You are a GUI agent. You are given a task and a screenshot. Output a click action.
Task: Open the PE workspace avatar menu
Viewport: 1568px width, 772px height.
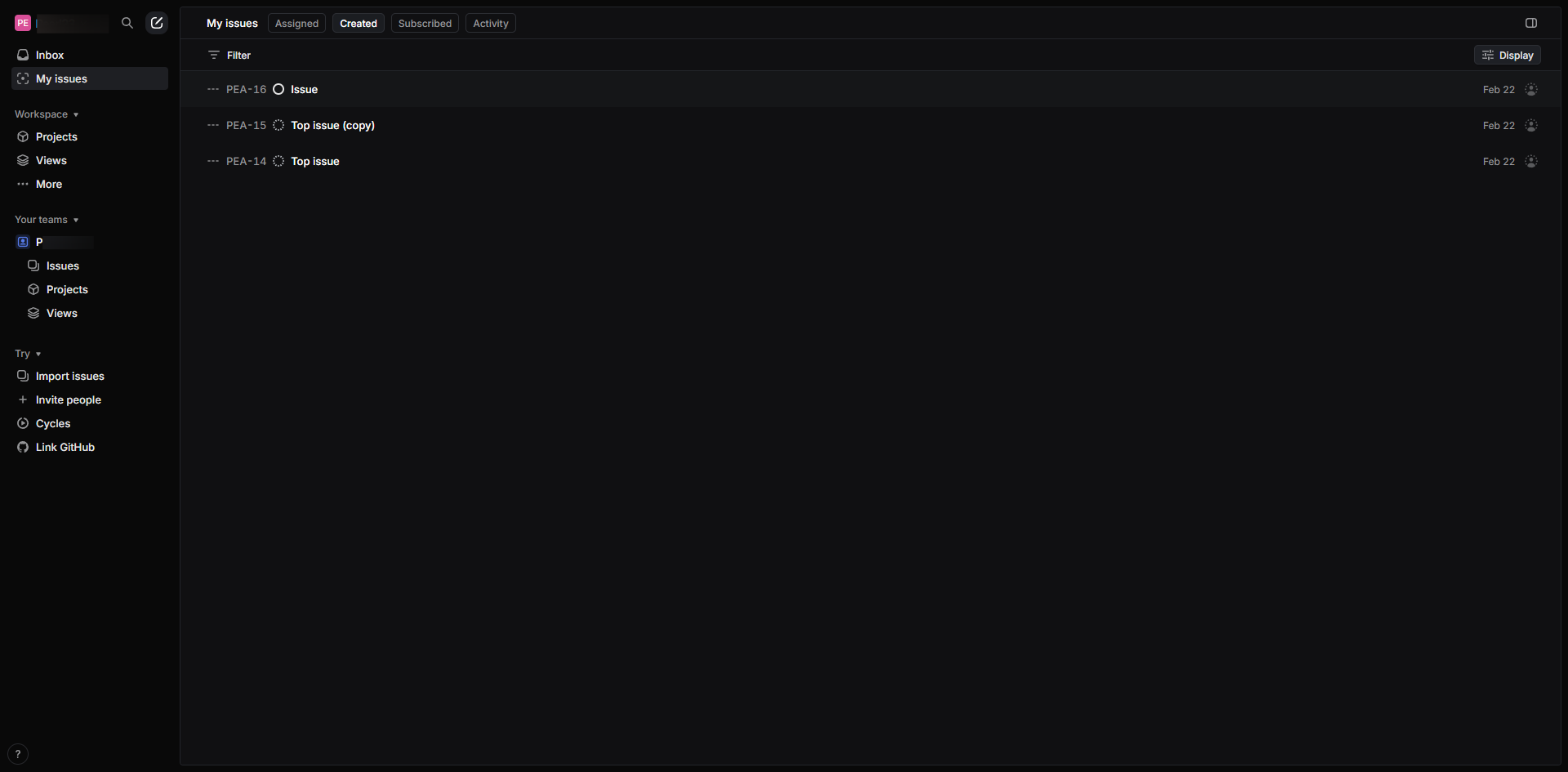click(23, 24)
